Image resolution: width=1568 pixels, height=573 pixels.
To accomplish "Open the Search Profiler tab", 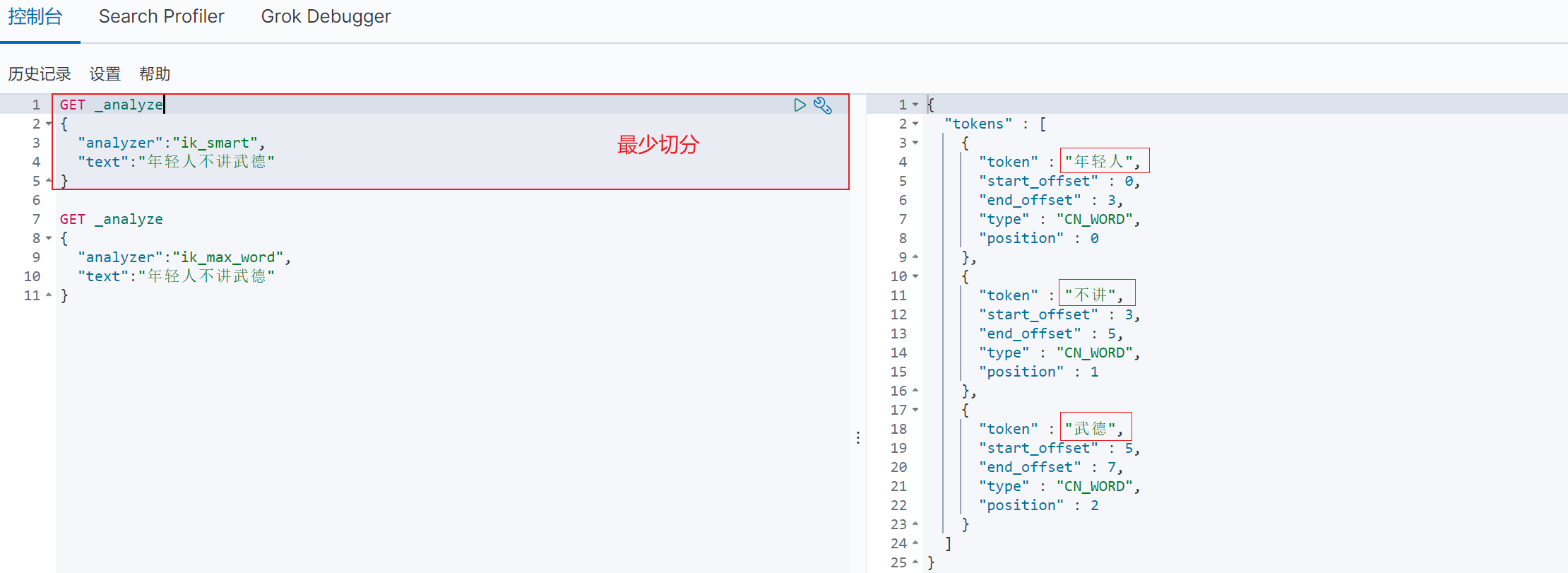I will tap(161, 17).
